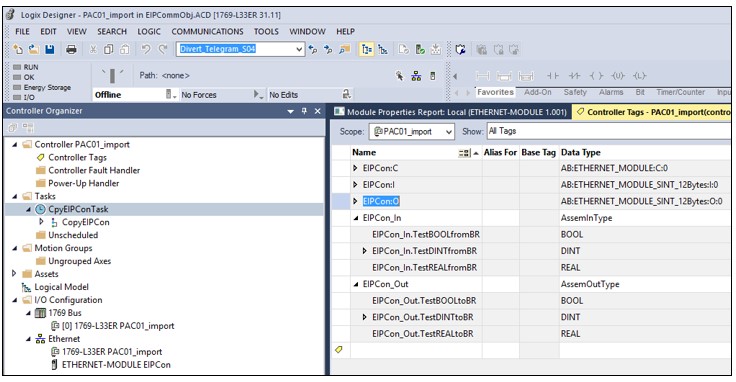The height and width of the screenshot is (382, 736).
Task: Open the COMMUNICATIONS menu
Action: pyautogui.click(x=207, y=31)
